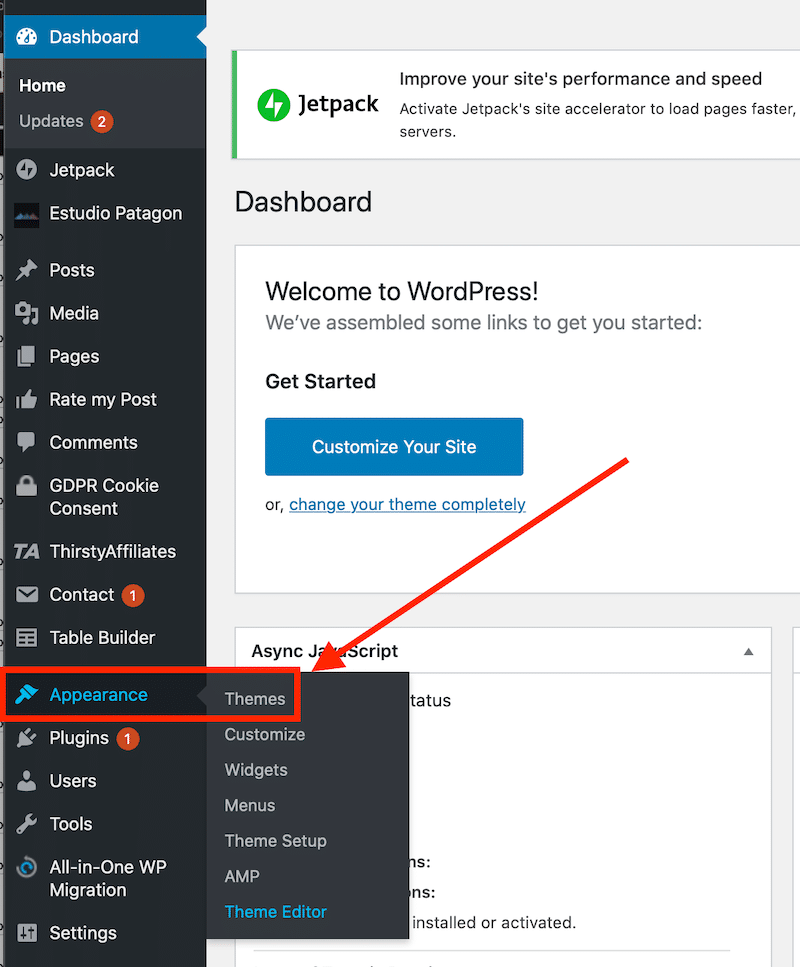Collapse the Async JavaScript widget panel

click(x=748, y=652)
